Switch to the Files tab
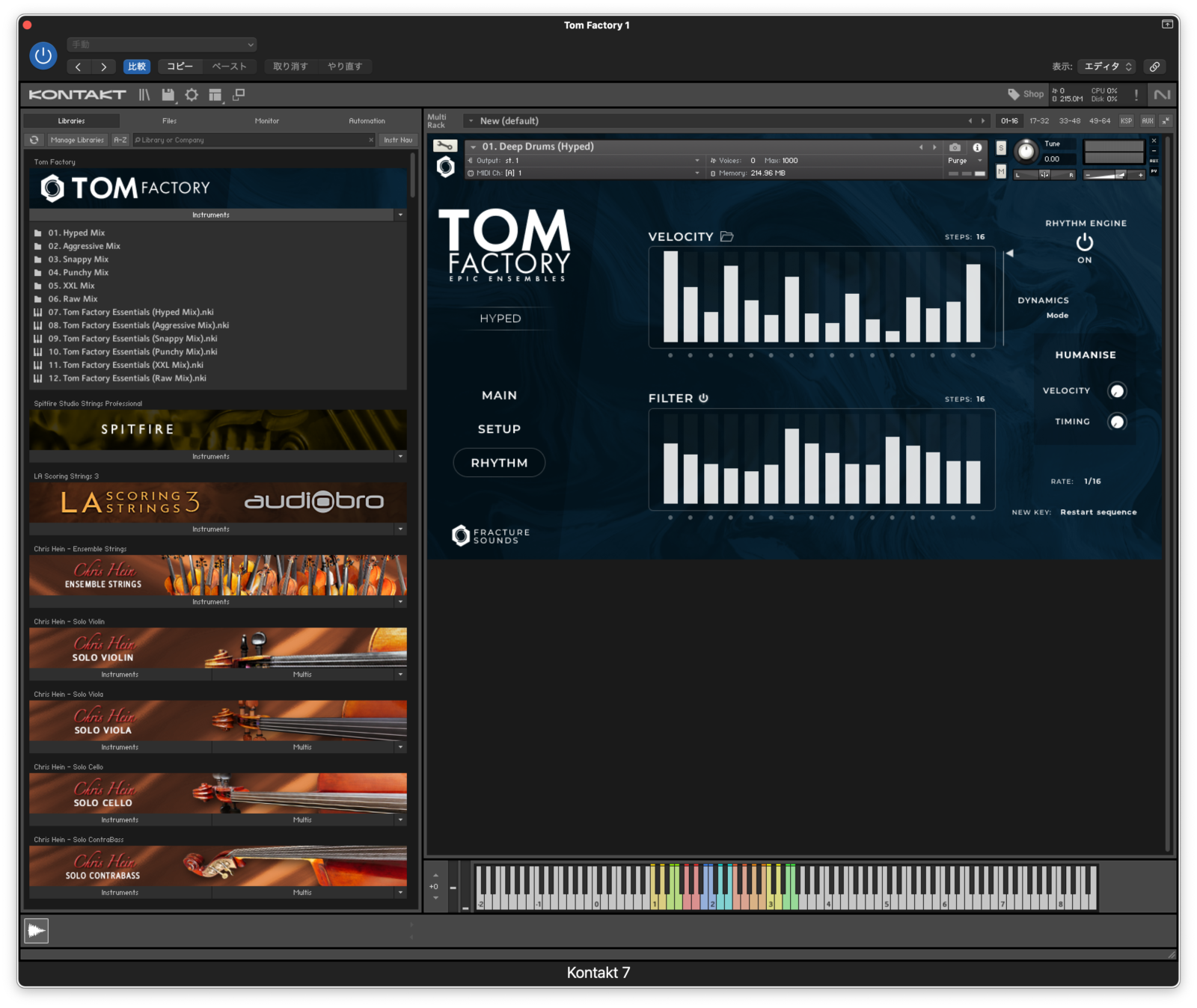Viewport: 1197px width, 1008px height. [x=169, y=121]
